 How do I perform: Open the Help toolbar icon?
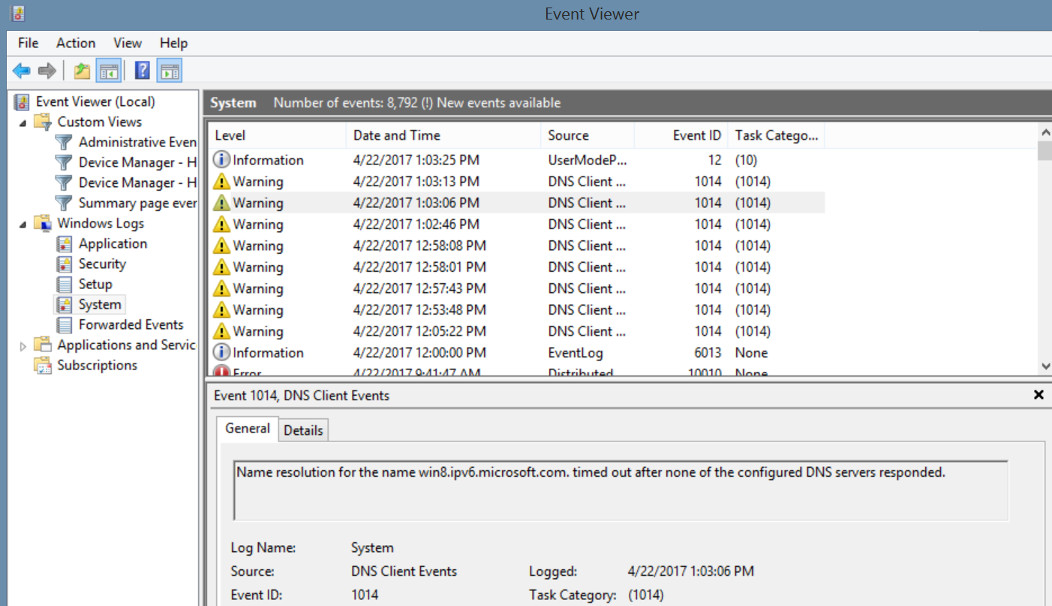point(142,70)
